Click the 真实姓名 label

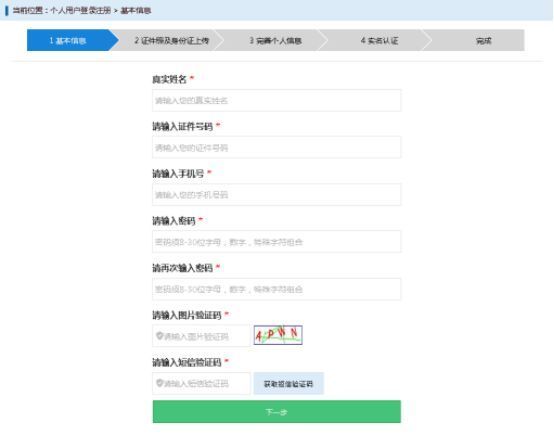[x=169, y=79]
